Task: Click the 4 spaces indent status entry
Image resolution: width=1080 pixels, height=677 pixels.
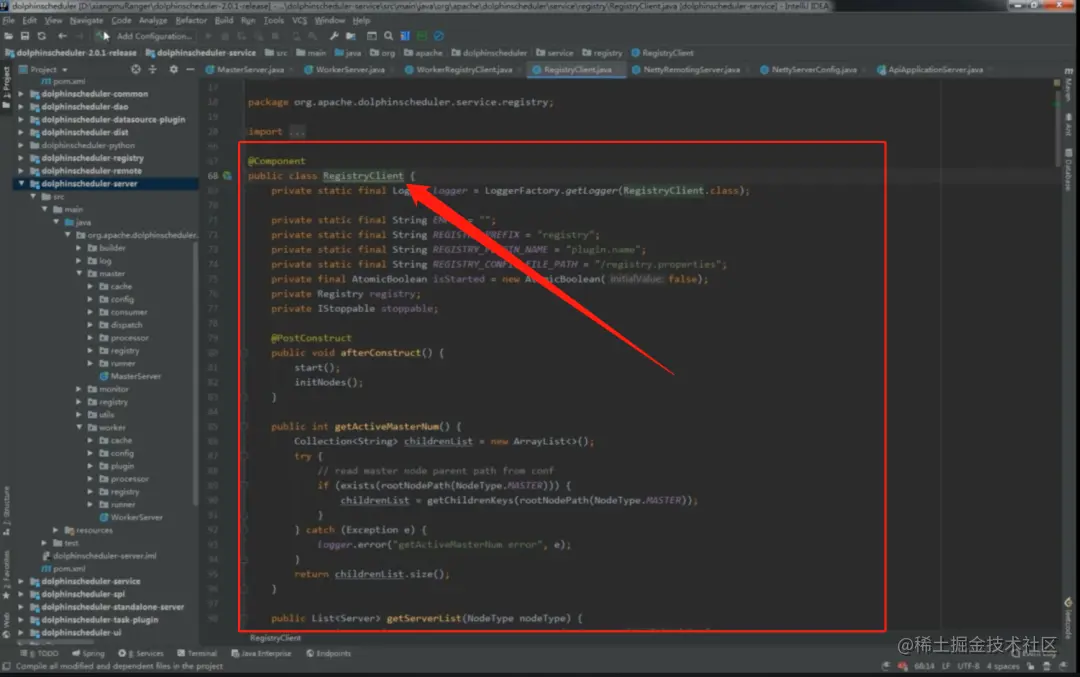Action: (1003, 667)
